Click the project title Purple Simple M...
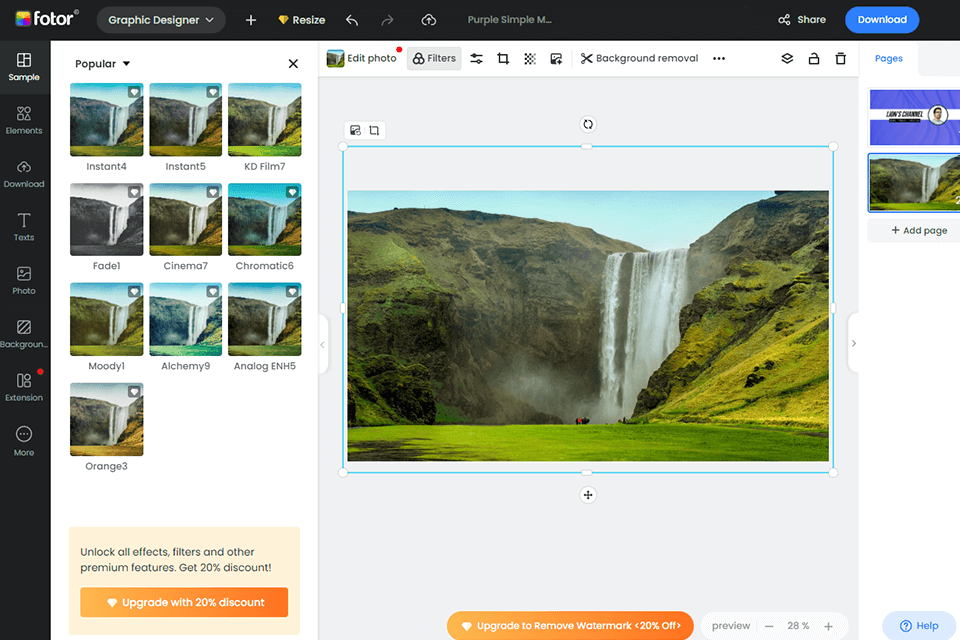 509,20
